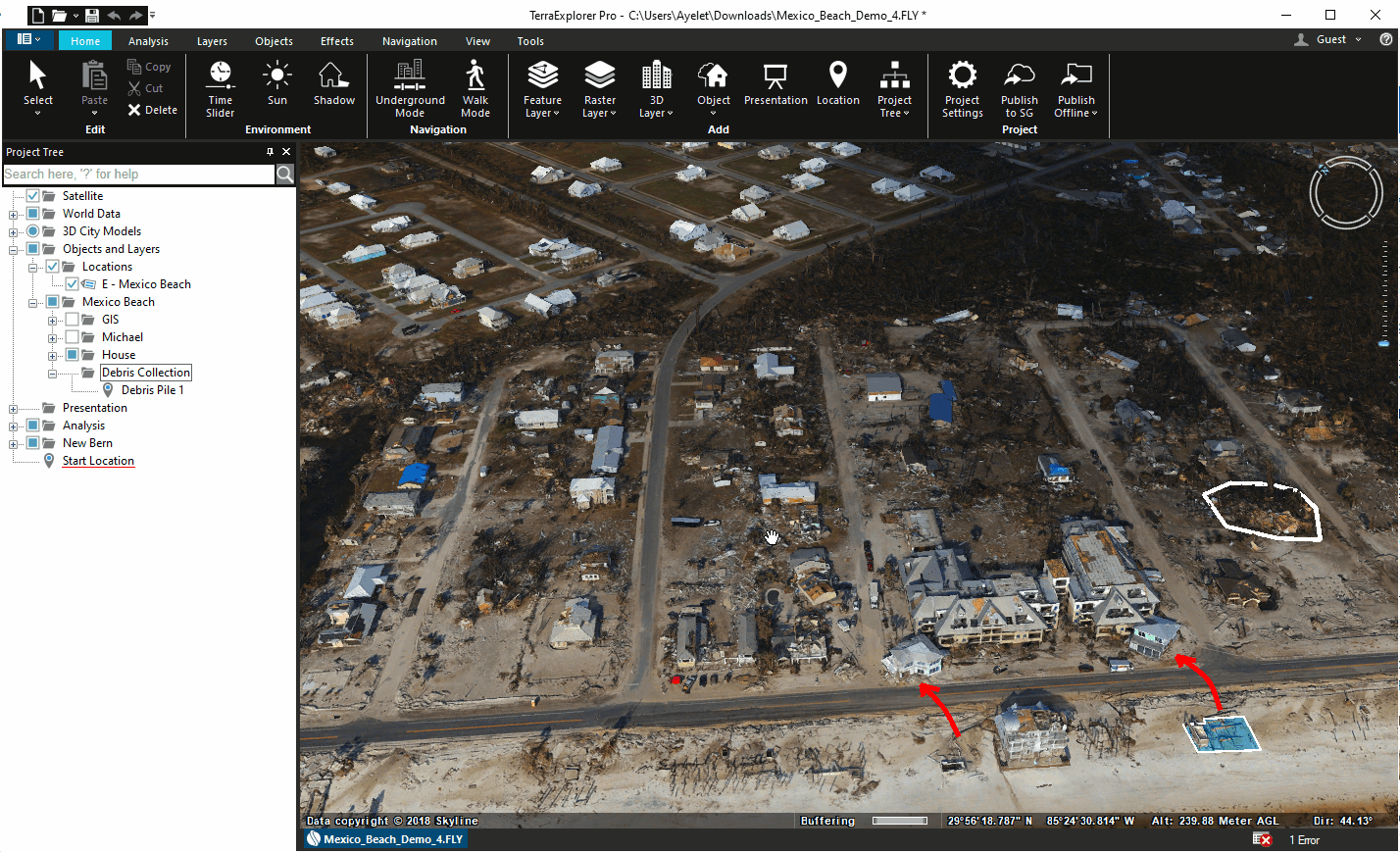The height and width of the screenshot is (853, 1400).
Task: Switch to the Layers tab
Action: 212,41
